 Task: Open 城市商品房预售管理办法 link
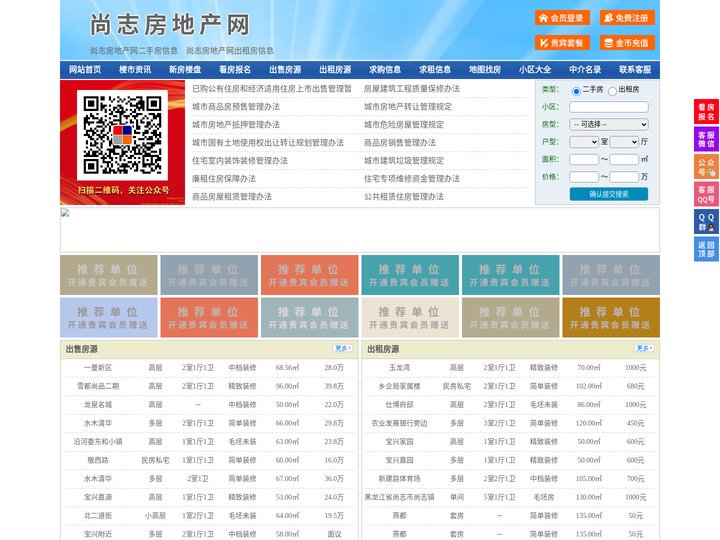tap(236, 107)
